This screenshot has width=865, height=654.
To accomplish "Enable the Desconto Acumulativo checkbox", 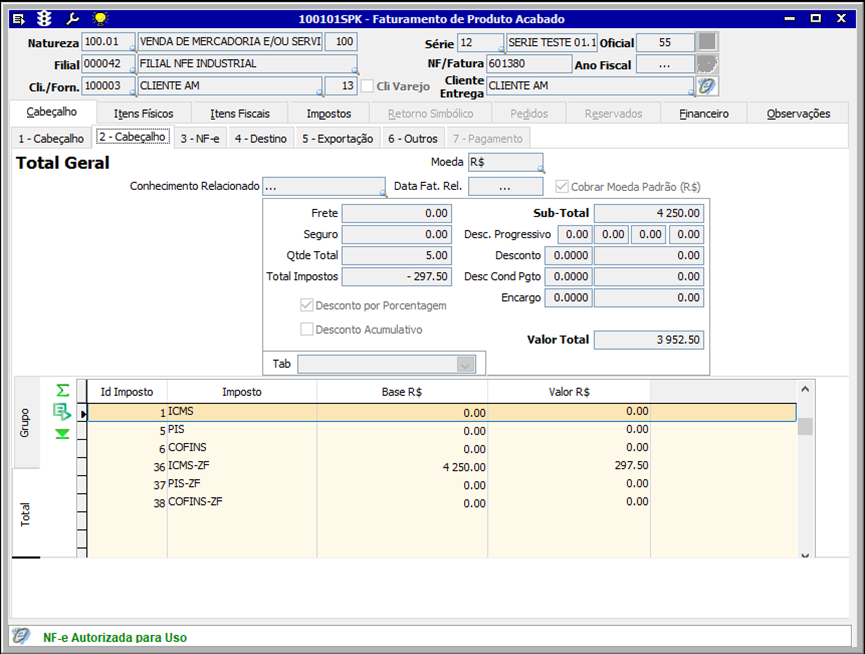I will tap(308, 329).
